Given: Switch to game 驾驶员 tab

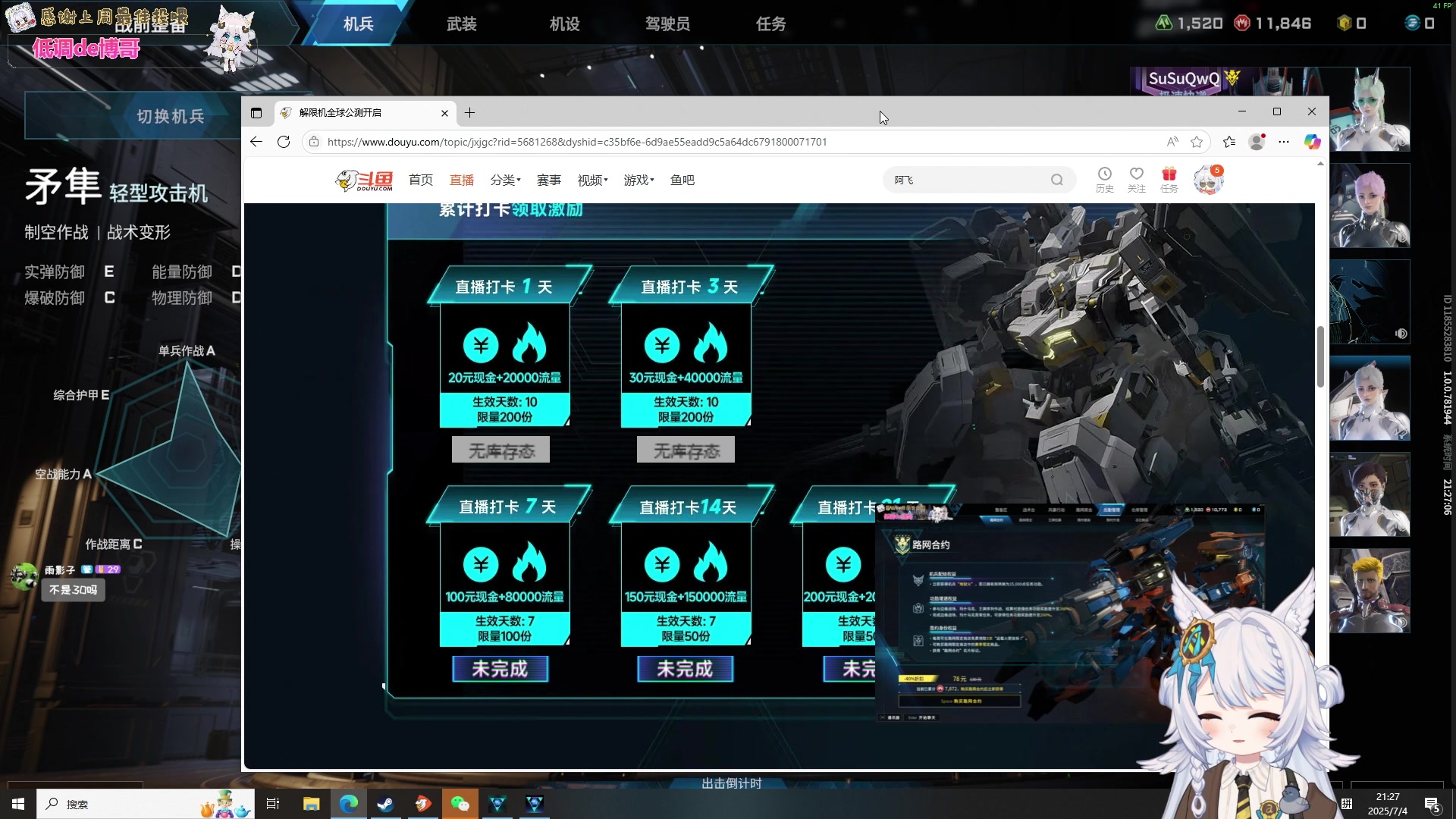Looking at the screenshot, I should pos(668,24).
